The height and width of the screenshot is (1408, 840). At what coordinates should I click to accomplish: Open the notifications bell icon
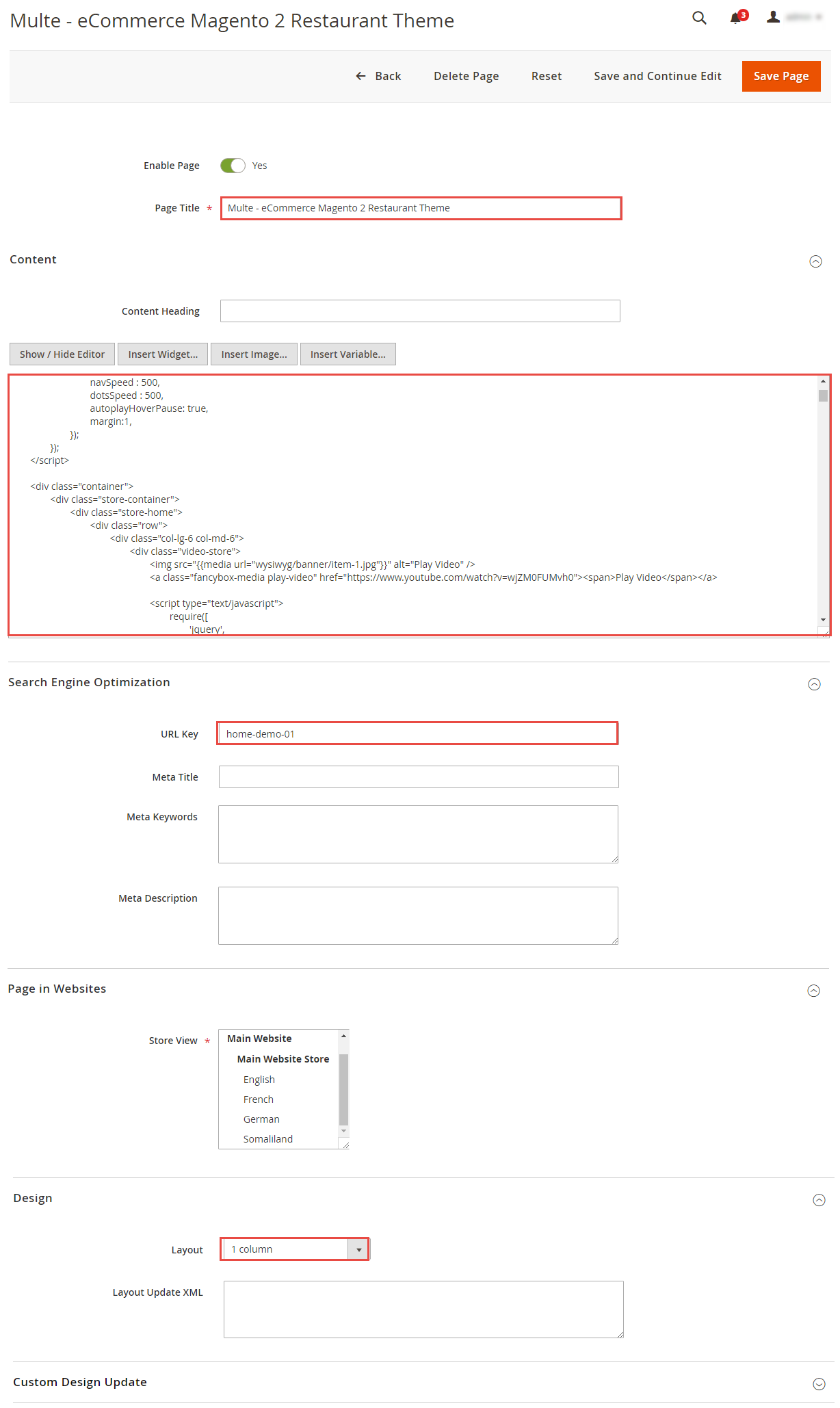click(737, 18)
